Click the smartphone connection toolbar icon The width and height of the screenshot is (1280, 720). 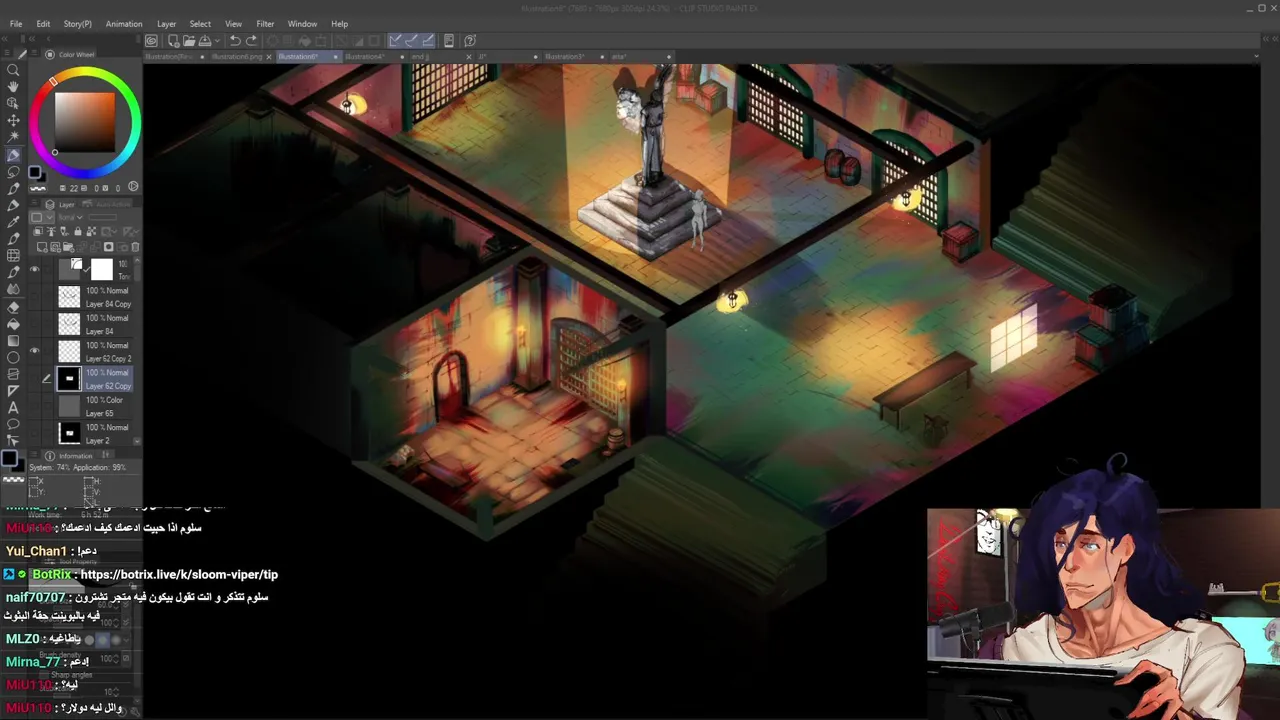[x=449, y=41]
